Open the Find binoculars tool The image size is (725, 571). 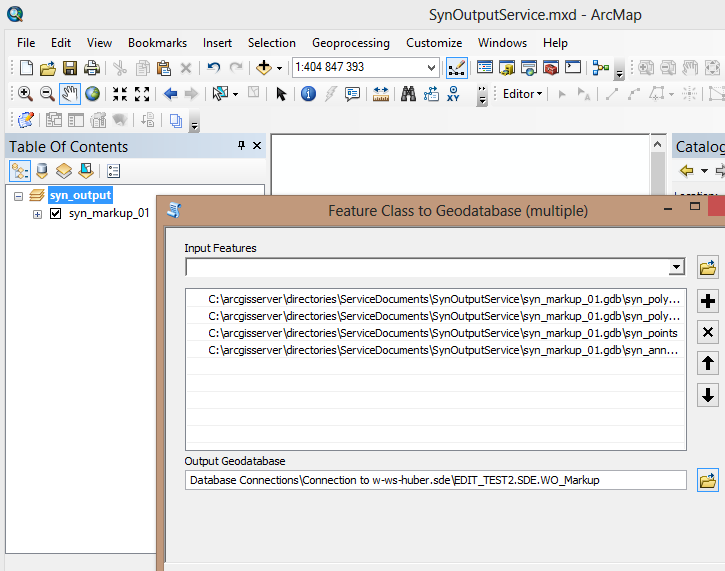click(408, 94)
